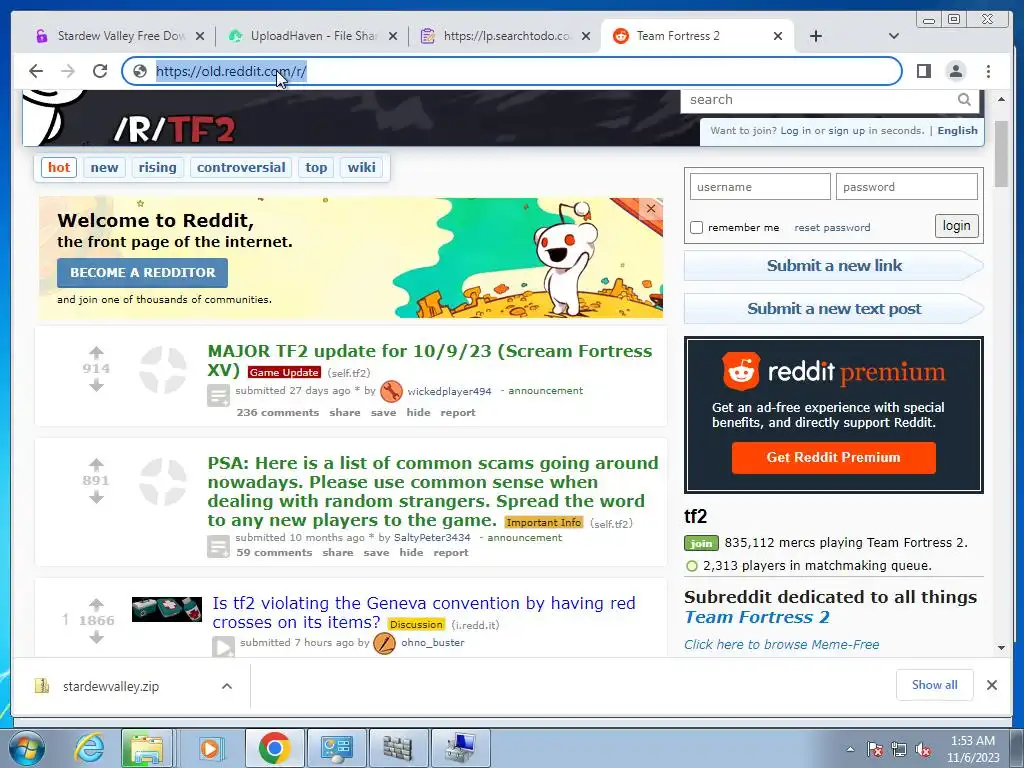Image resolution: width=1024 pixels, height=768 pixels.
Task: Click the Chrome taskbar icon
Action: [274, 748]
